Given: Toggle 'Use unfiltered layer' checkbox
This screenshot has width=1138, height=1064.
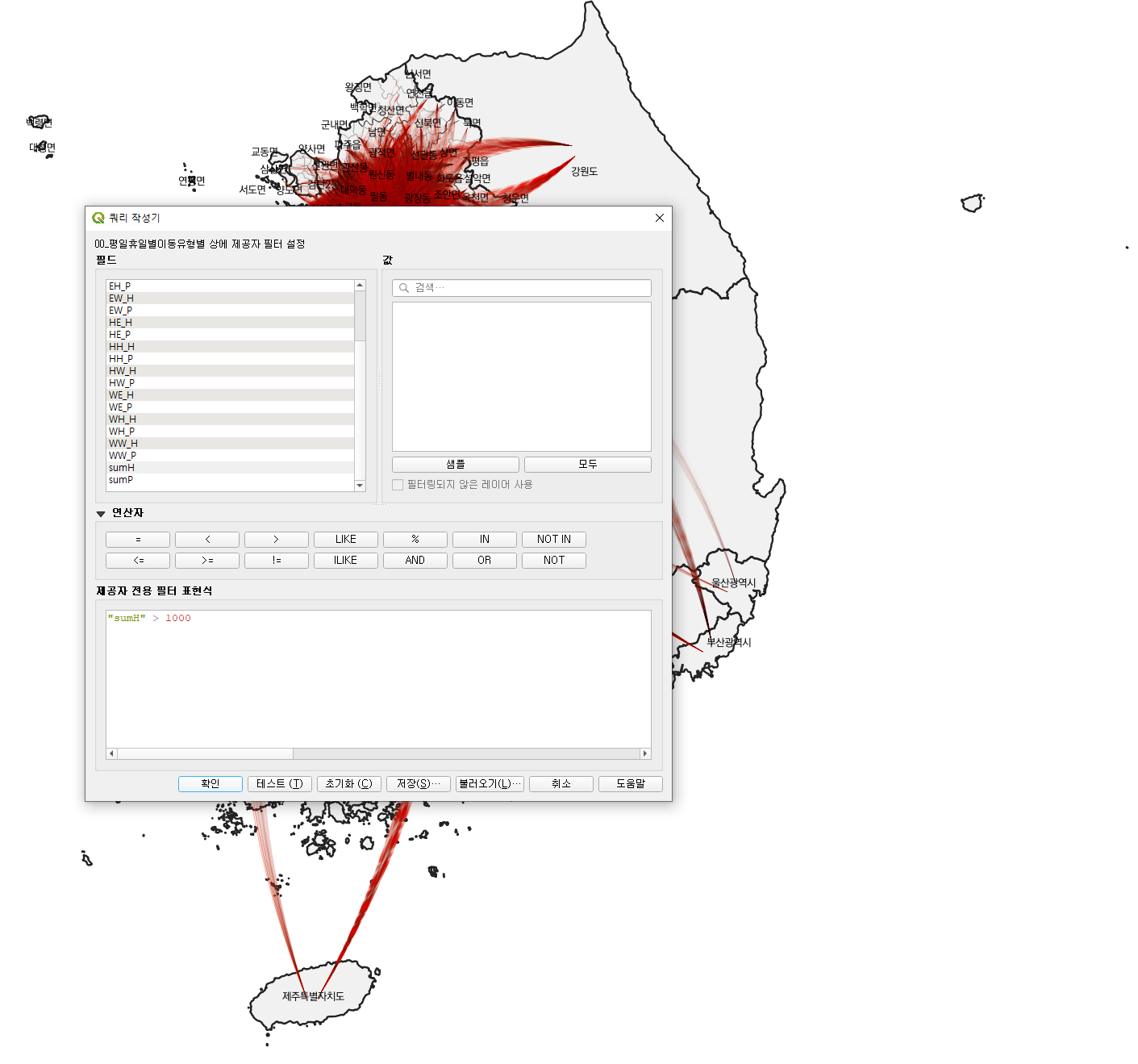Looking at the screenshot, I should (x=398, y=485).
